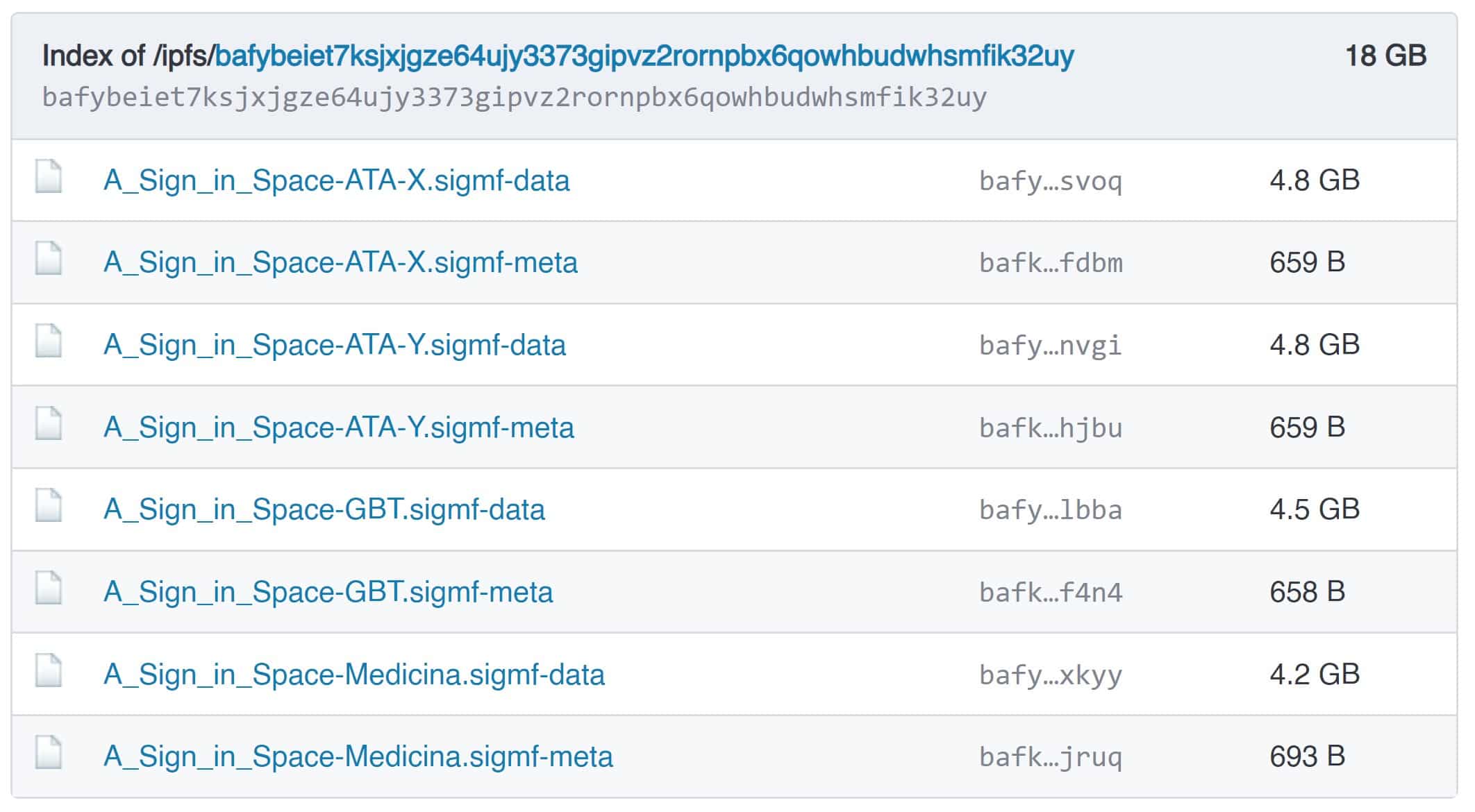Click the bafy…svoq CID hash
Screen dimensions: 1475x812
pos(1051,181)
